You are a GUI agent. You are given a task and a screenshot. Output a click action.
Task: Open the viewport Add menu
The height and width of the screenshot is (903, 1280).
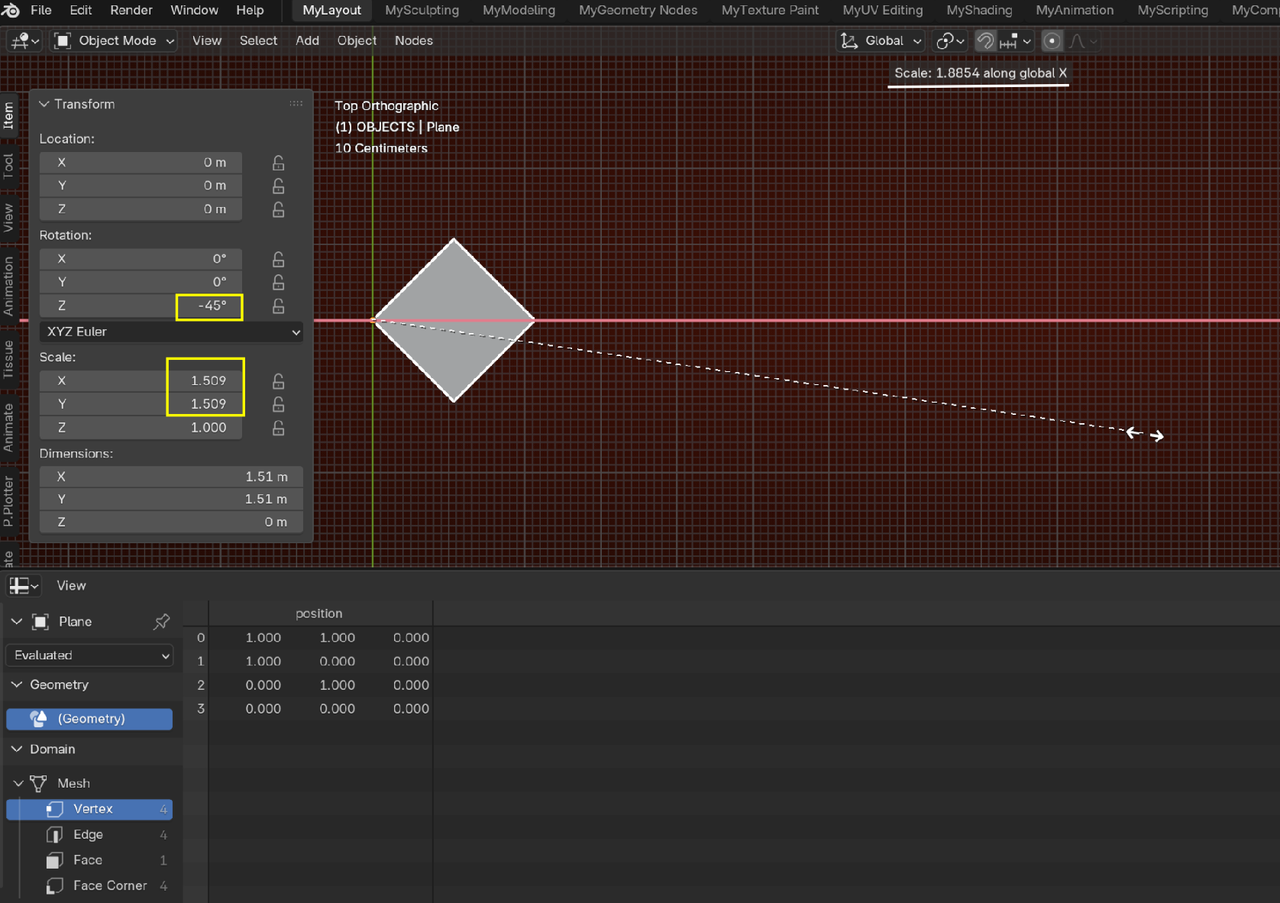307,41
